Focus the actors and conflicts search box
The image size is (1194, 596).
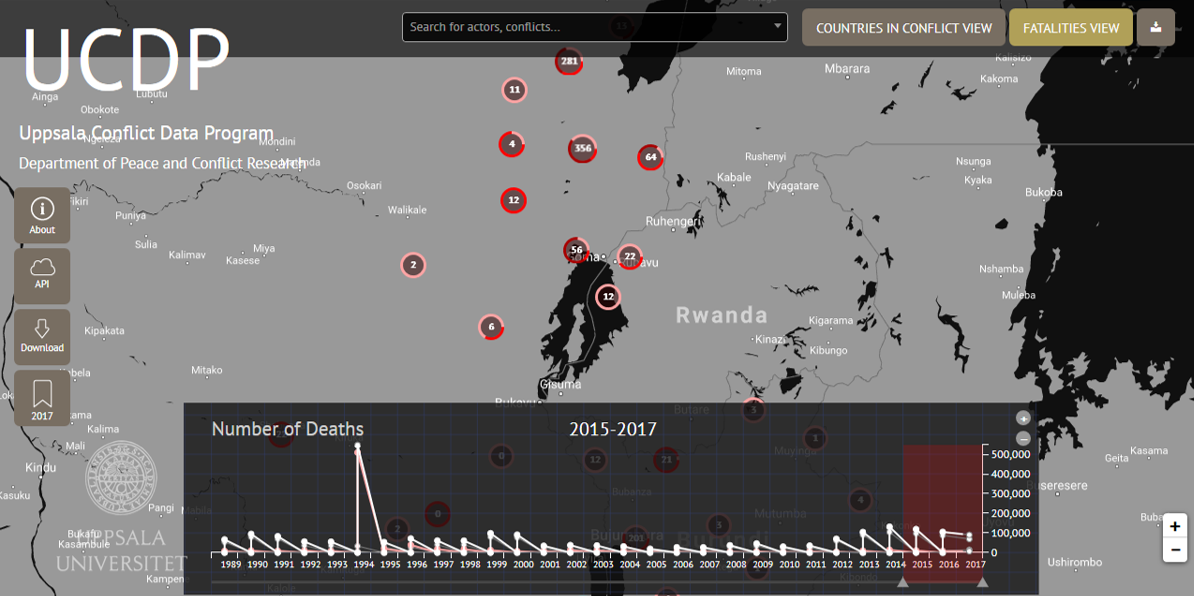tap(595, 27)
